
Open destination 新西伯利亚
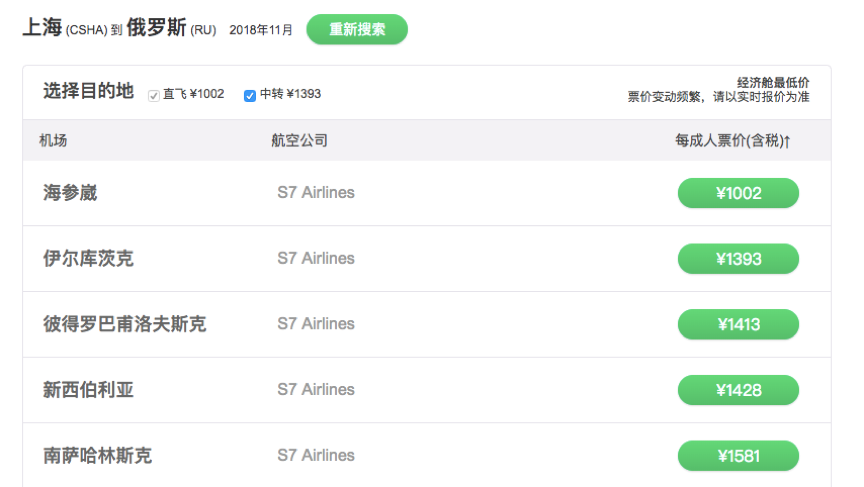coord(88,390)
